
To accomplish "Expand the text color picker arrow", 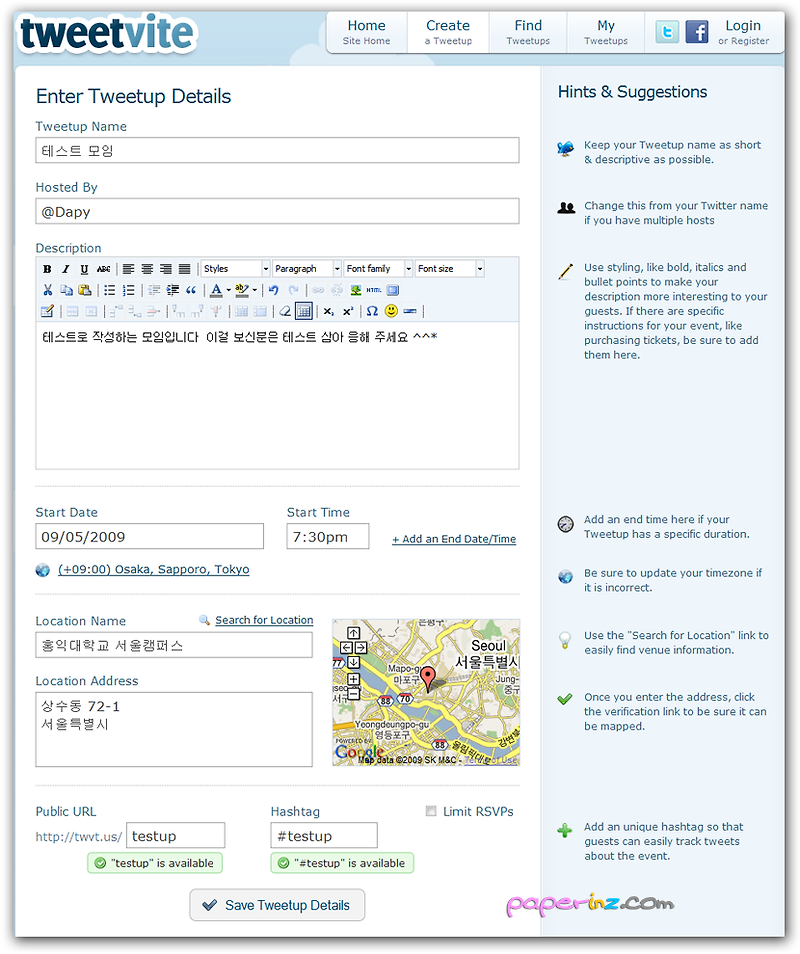I will click(x=228, y=290).
